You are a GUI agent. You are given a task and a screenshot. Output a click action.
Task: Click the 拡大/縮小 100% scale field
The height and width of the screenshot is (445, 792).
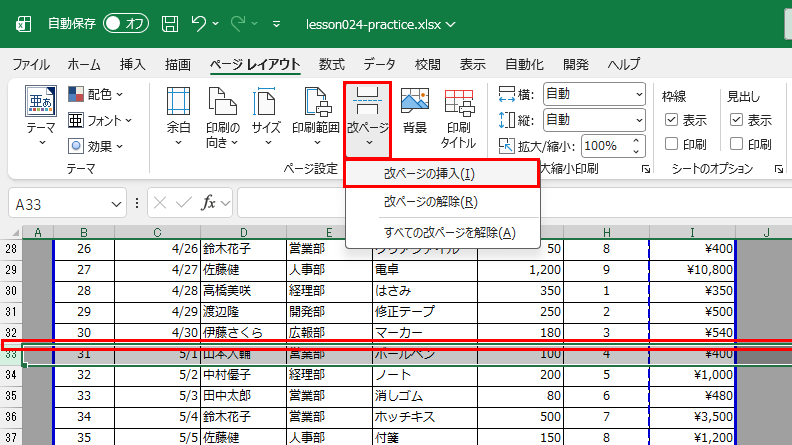(604, 146)
